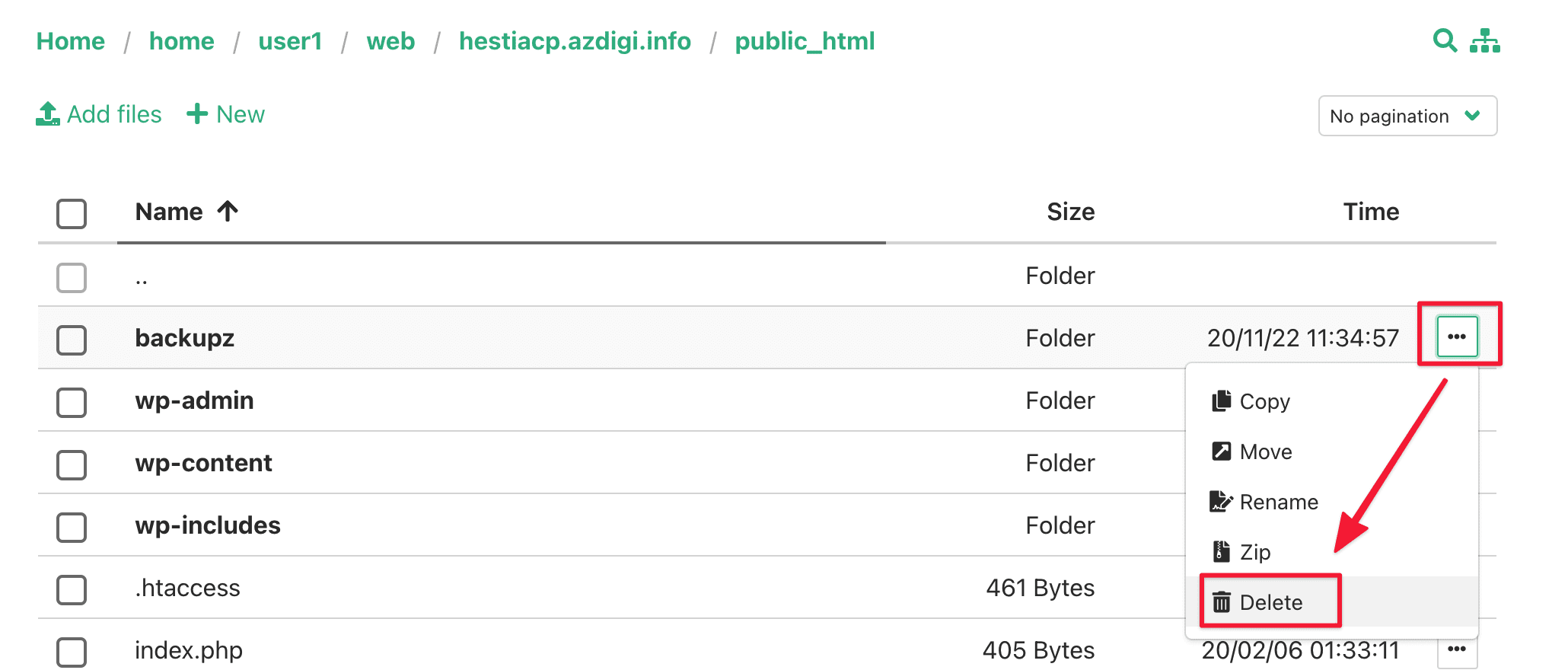Select Zip in the context menu
1568x670 pixels.
click(x=1254, y=552)
